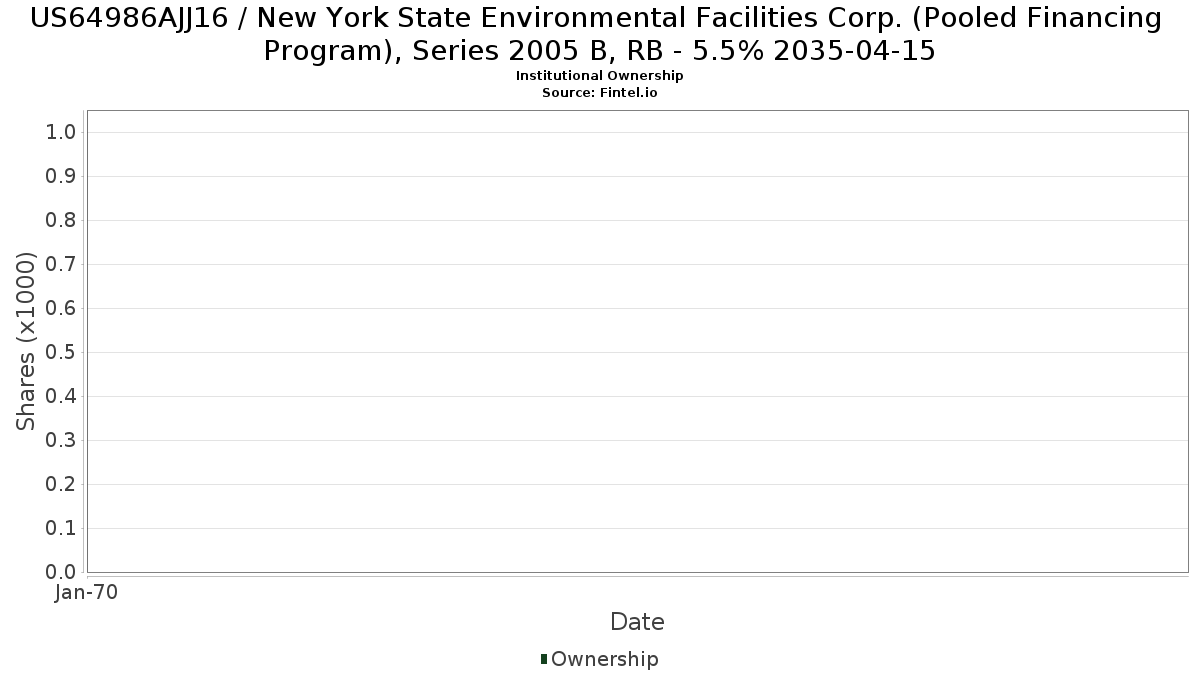The width and height of the screenshot is (1200, 675).
Task: Click the Institutional Ownership subtitle
Action: pyautogui.click(x=599, y=76)
